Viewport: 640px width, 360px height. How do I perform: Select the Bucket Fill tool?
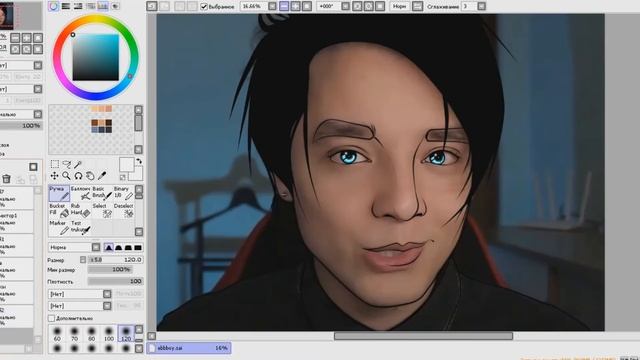pyautogui.click(x=59, y=210)
